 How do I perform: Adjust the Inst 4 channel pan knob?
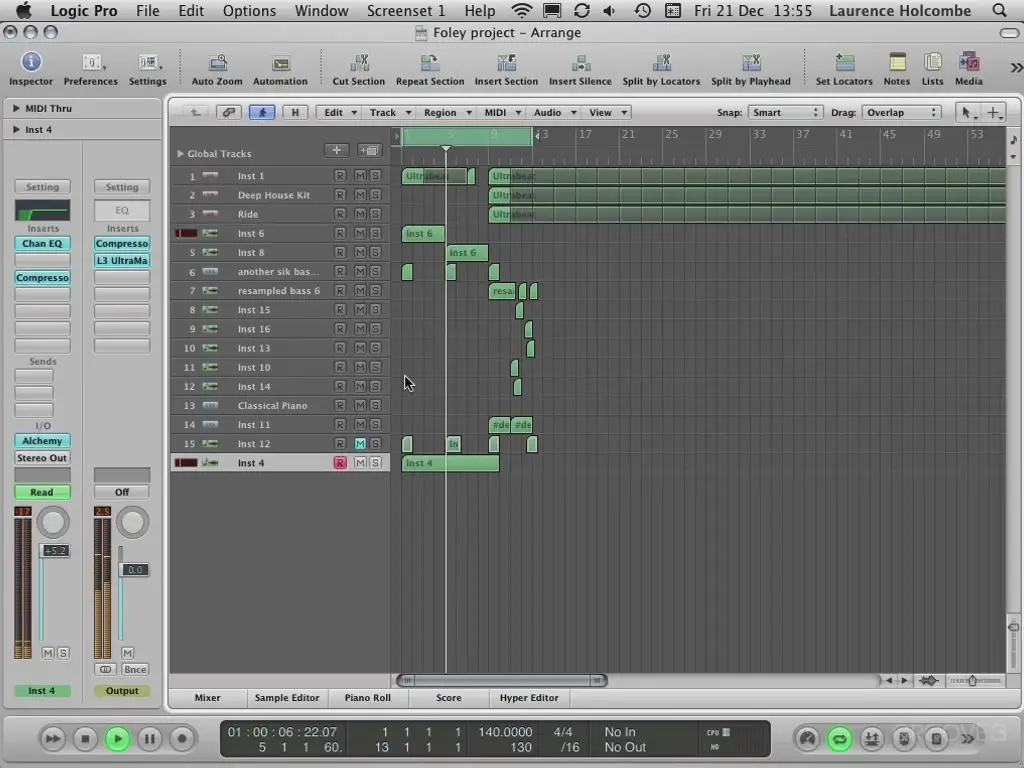coord(53,522)
